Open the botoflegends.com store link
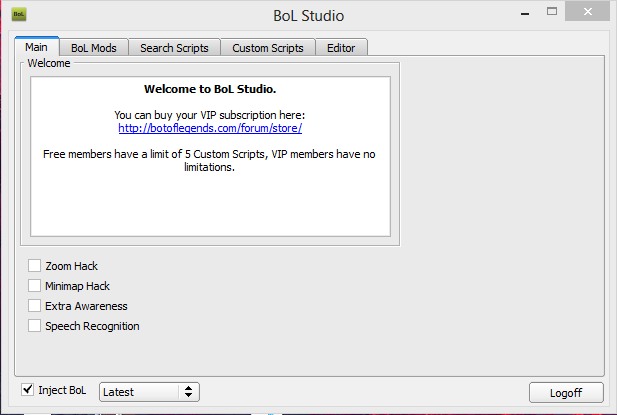The height and width of the screenshot is (415, 617). point(210,128)
